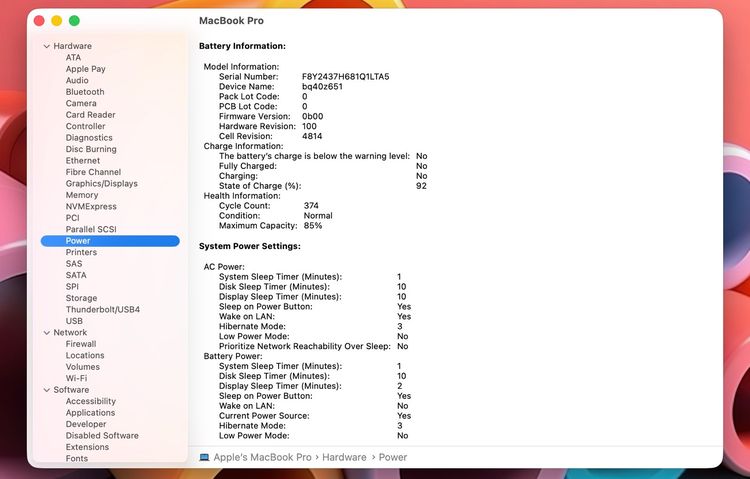
Task: Minimize window with yellow button
Action: point(56,21)
